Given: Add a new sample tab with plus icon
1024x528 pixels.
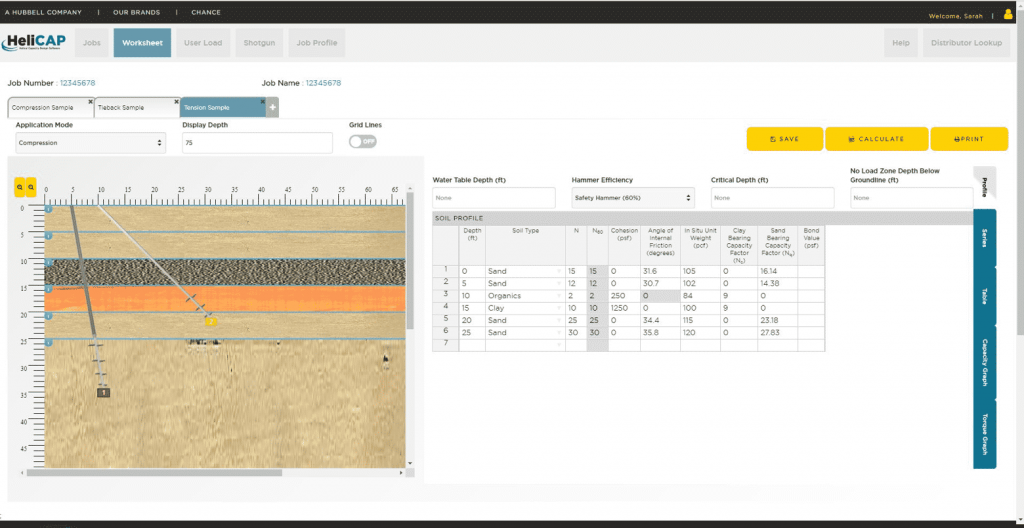Looking at the screenshot, I should click(x=272, y=107).
